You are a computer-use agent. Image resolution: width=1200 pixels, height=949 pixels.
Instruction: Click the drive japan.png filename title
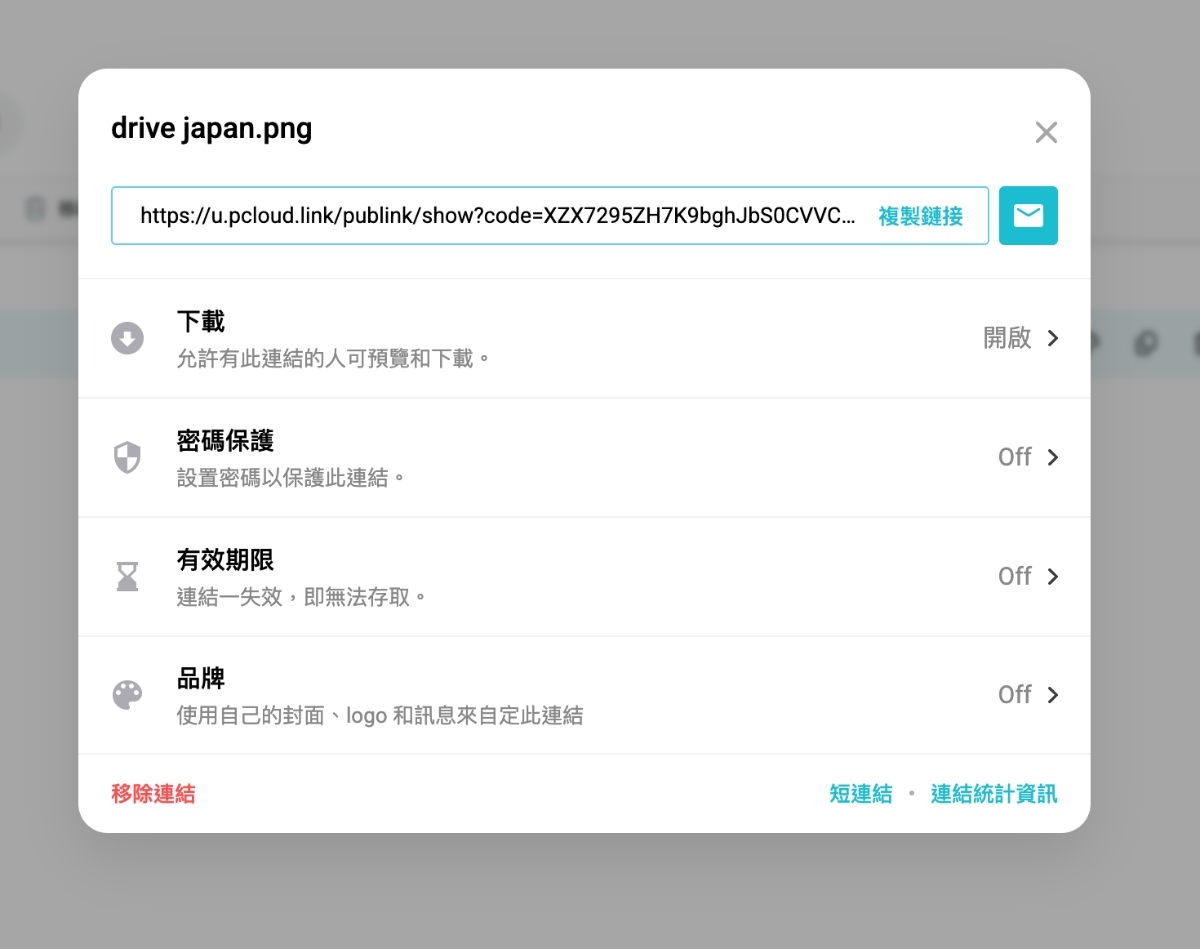click(x=211, y=128)
